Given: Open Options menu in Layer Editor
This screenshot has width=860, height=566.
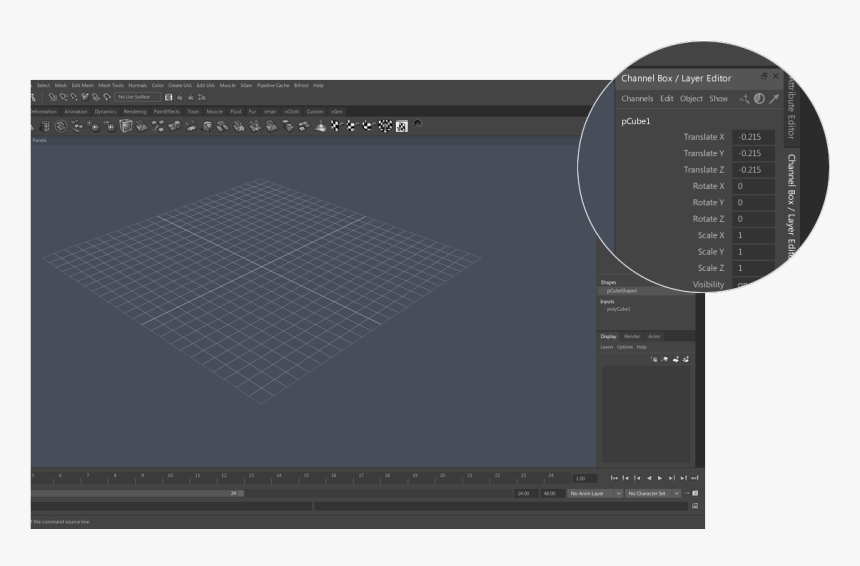Looking at the screenshot, I should click(625, 347).
